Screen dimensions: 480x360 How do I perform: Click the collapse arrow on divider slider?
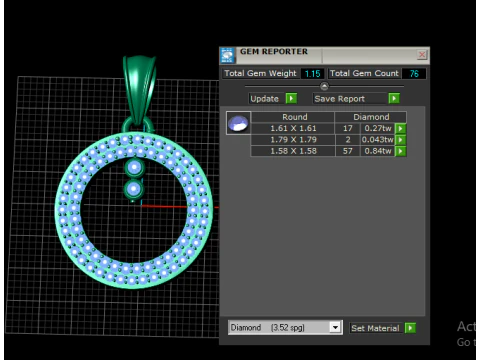coord(324,86)
